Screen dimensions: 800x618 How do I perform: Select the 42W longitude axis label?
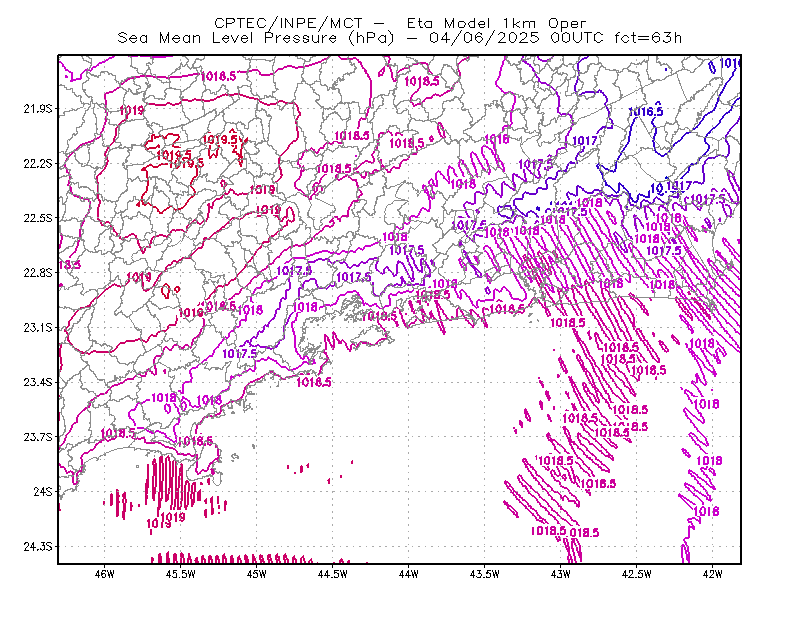[713, 574]
